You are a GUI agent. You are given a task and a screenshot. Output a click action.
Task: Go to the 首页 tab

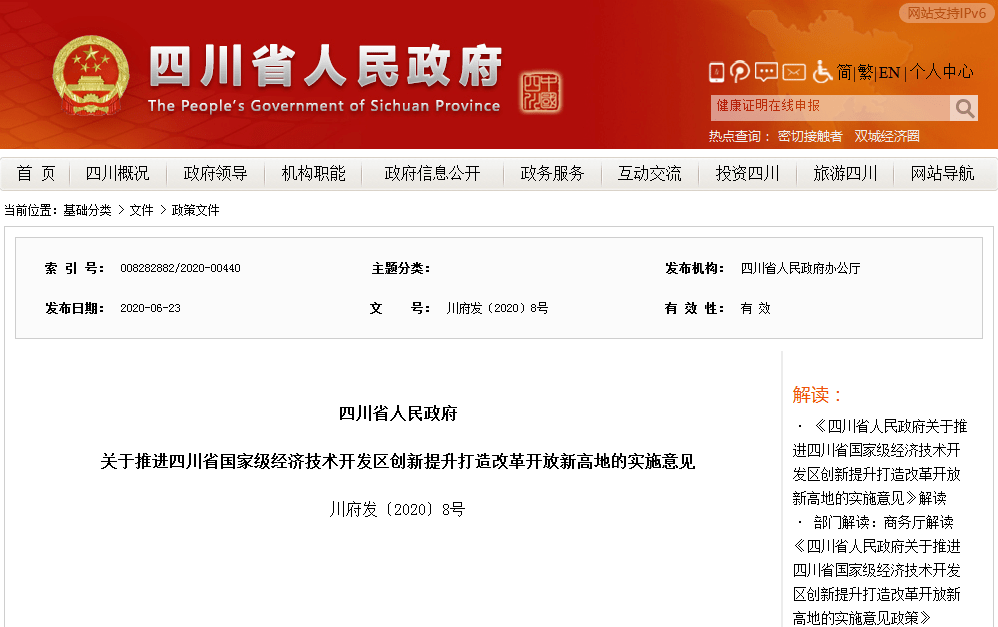pos(34,173)
